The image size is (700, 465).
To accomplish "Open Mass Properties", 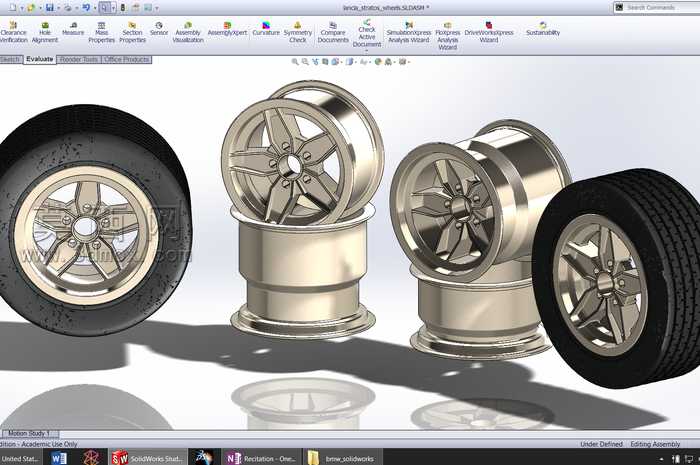I will pyautogui.click(x=101, y=32).
